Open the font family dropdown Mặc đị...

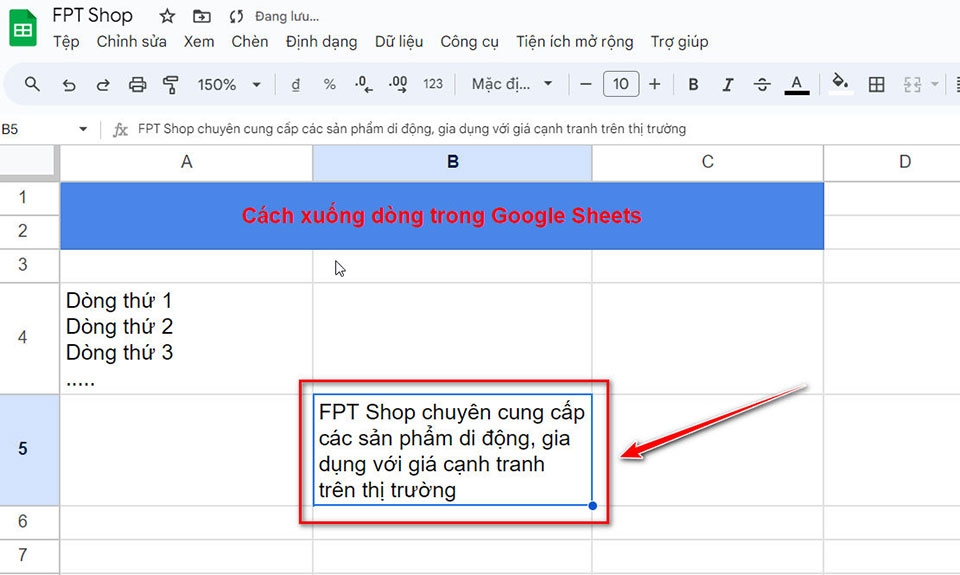pos(511,85)
